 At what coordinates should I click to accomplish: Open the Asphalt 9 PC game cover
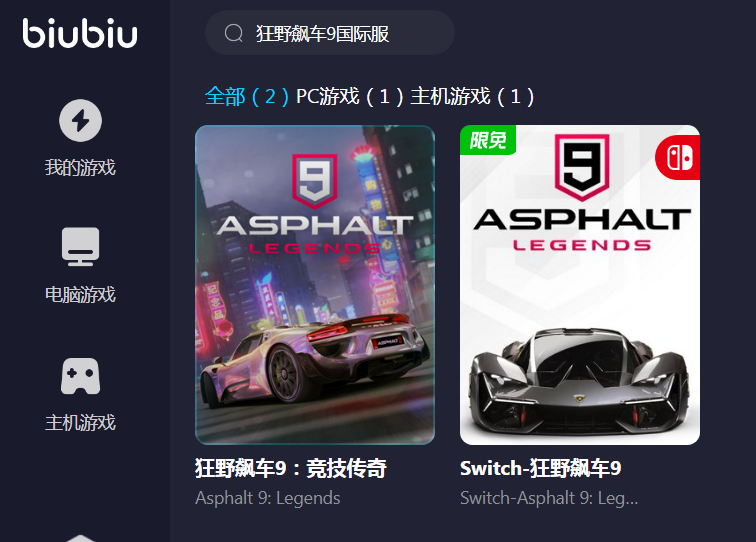click(315, 285)
